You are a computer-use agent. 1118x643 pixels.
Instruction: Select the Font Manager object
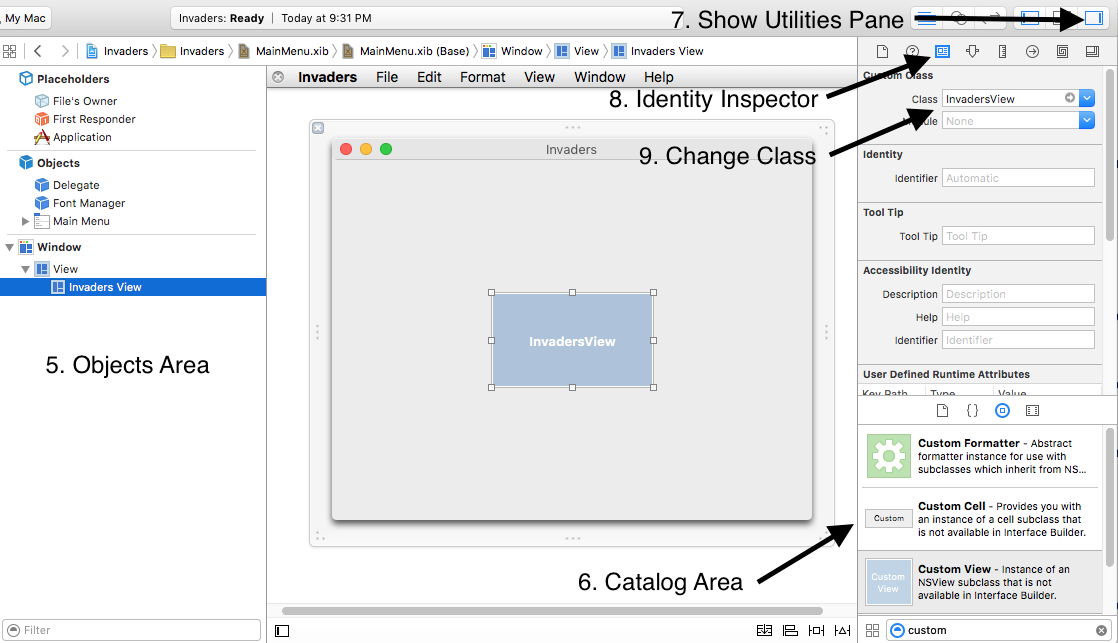[80, 203]
